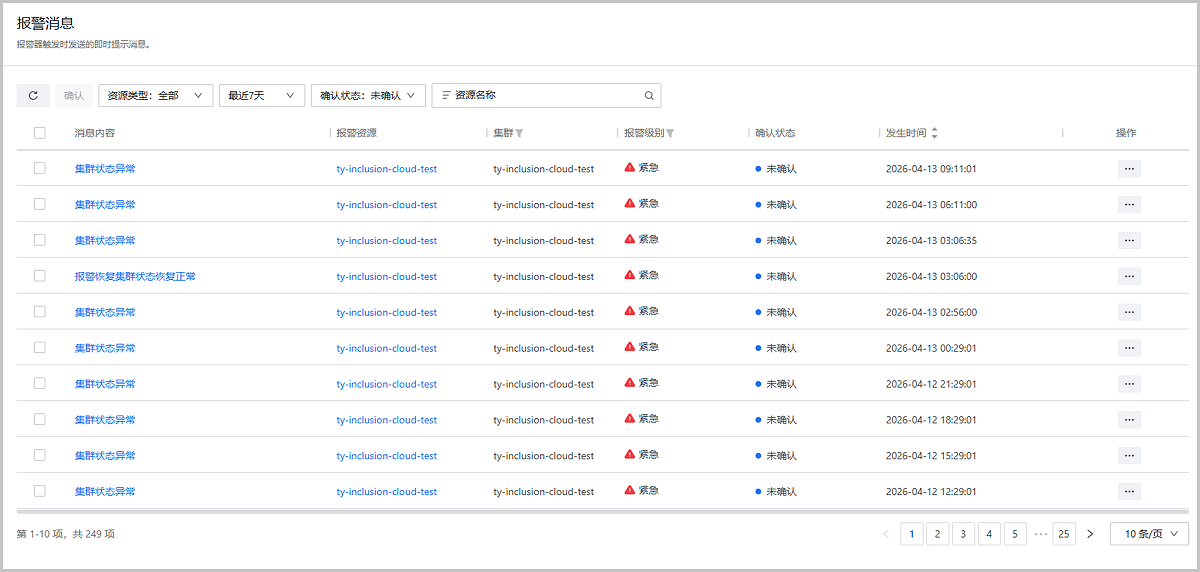Click the filter icon beside 集群 column
1200x572 pixels.
pos(519,133)
